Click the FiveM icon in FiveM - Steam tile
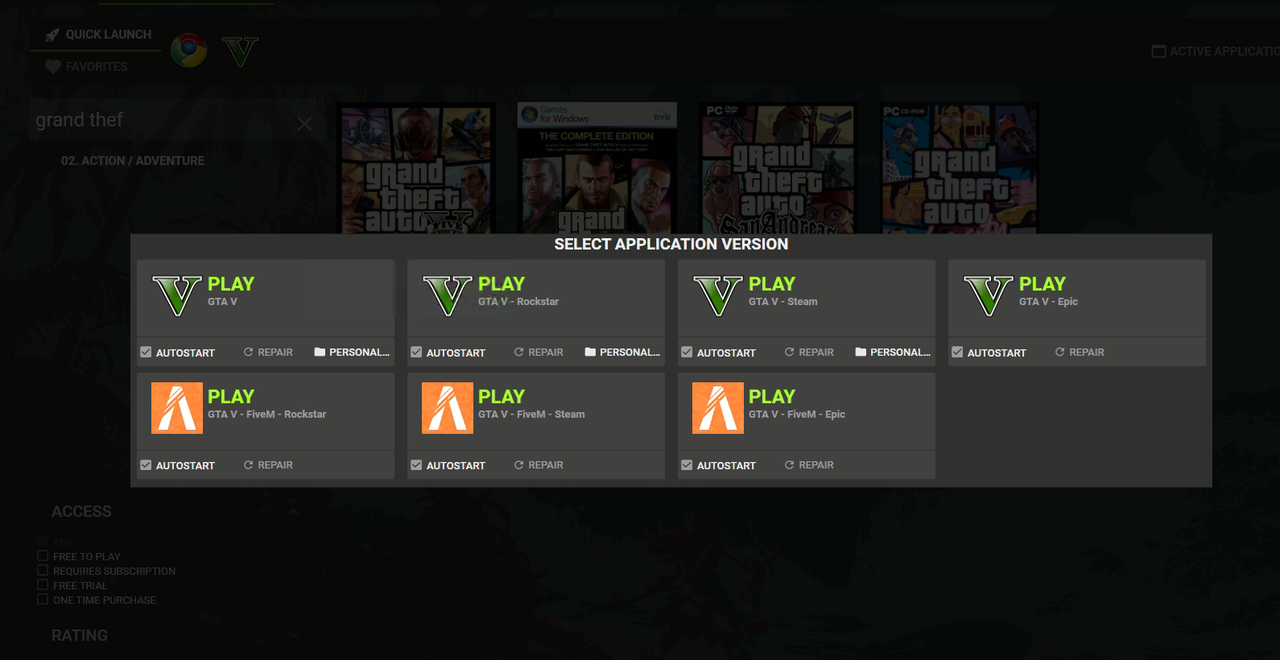1280x660 pixels. click(x=447, y=408)
